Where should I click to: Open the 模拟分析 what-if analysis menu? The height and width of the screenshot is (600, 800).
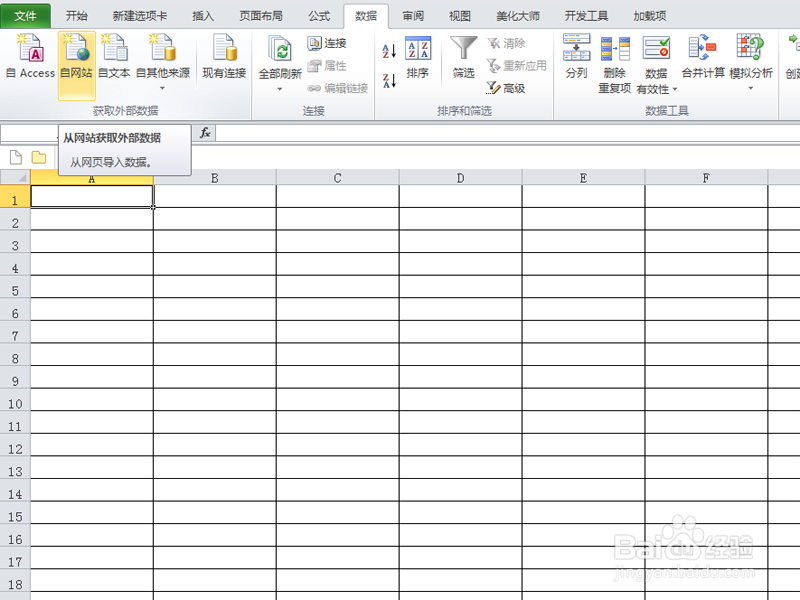751,62
